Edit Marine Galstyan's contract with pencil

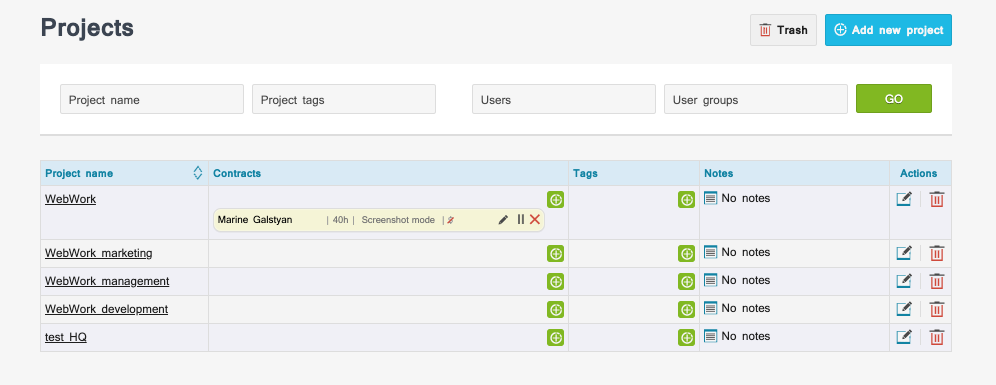pos(503,220)
